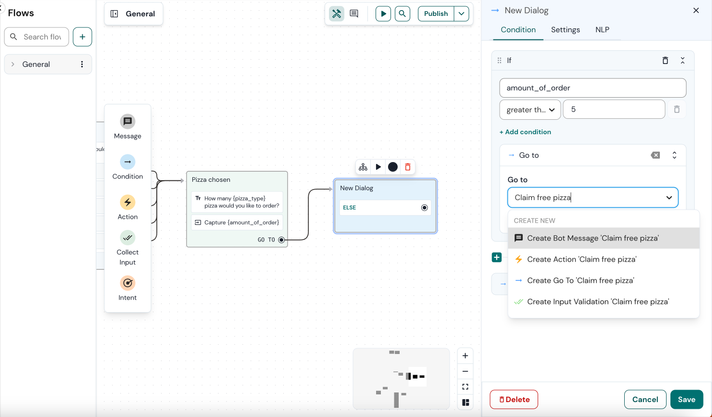The width and height of the screenshot is (712, 417).
Task: Click the red trash icon above New Dialog
Action: tap(408, 167)
